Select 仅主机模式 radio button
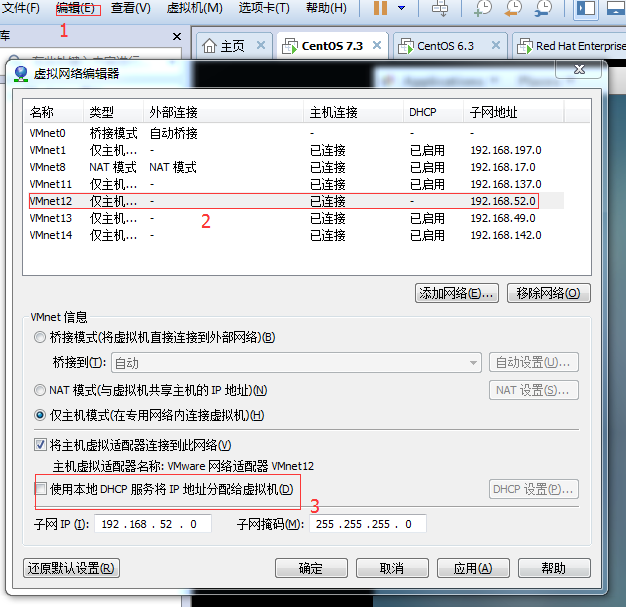 40,415
